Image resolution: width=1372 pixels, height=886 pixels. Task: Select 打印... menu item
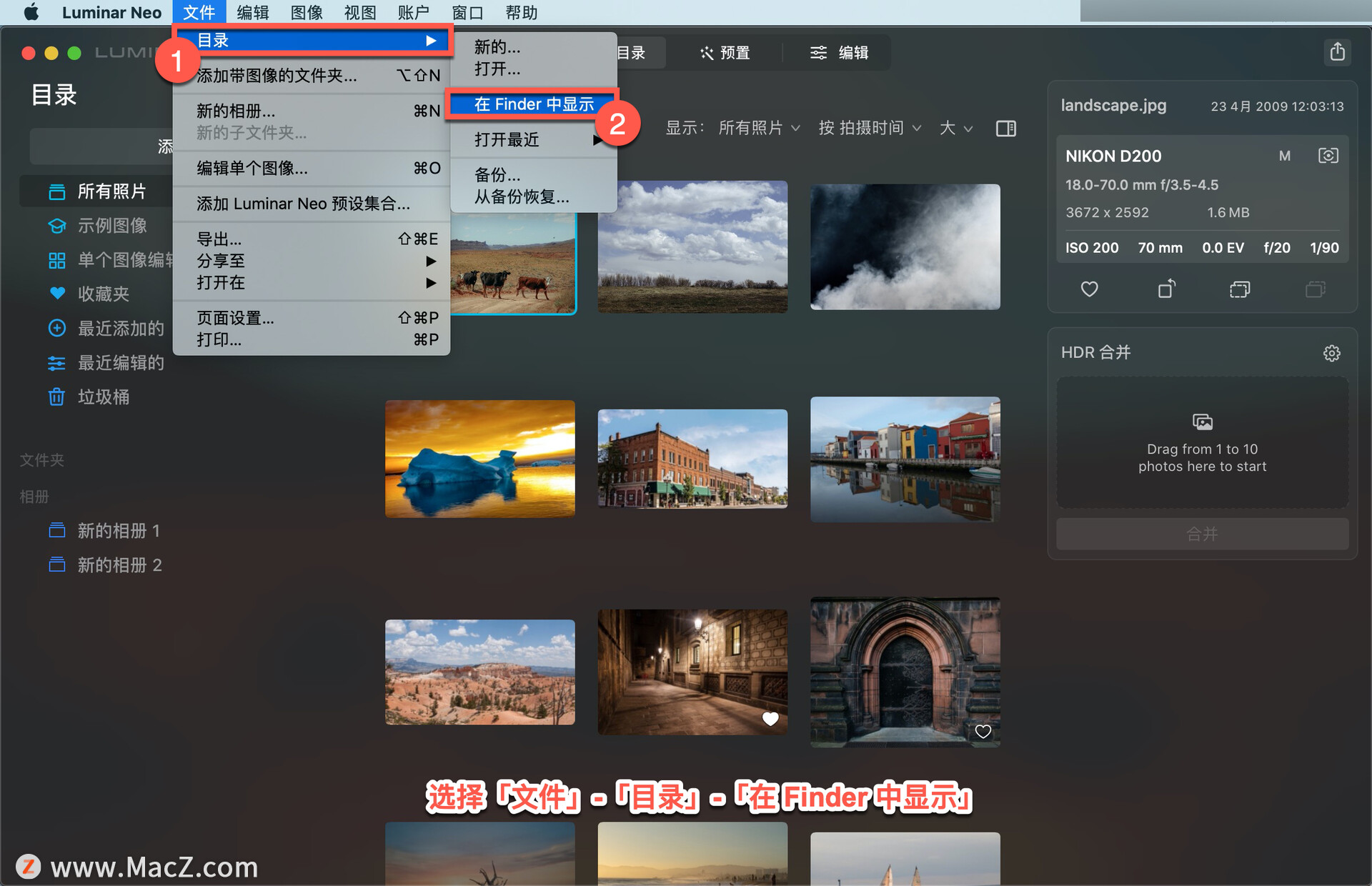pos(312,340)
